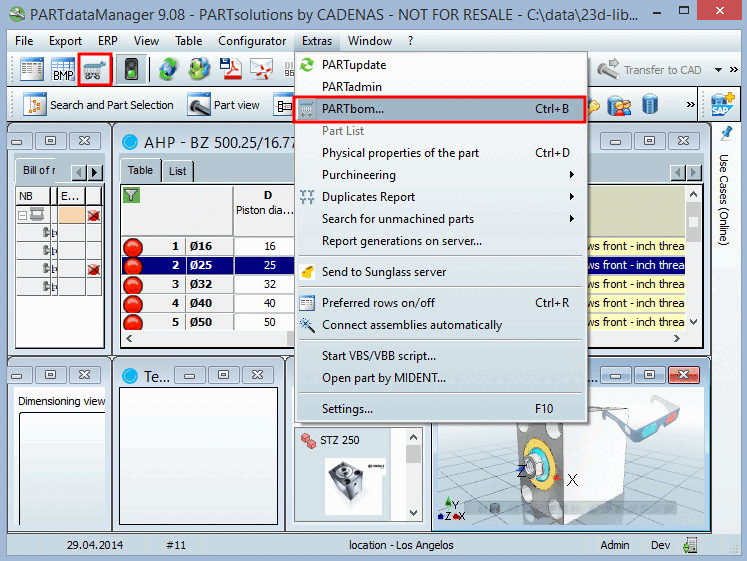Click the send email envelope icon

pyautogui.click(x=262, y=70)
